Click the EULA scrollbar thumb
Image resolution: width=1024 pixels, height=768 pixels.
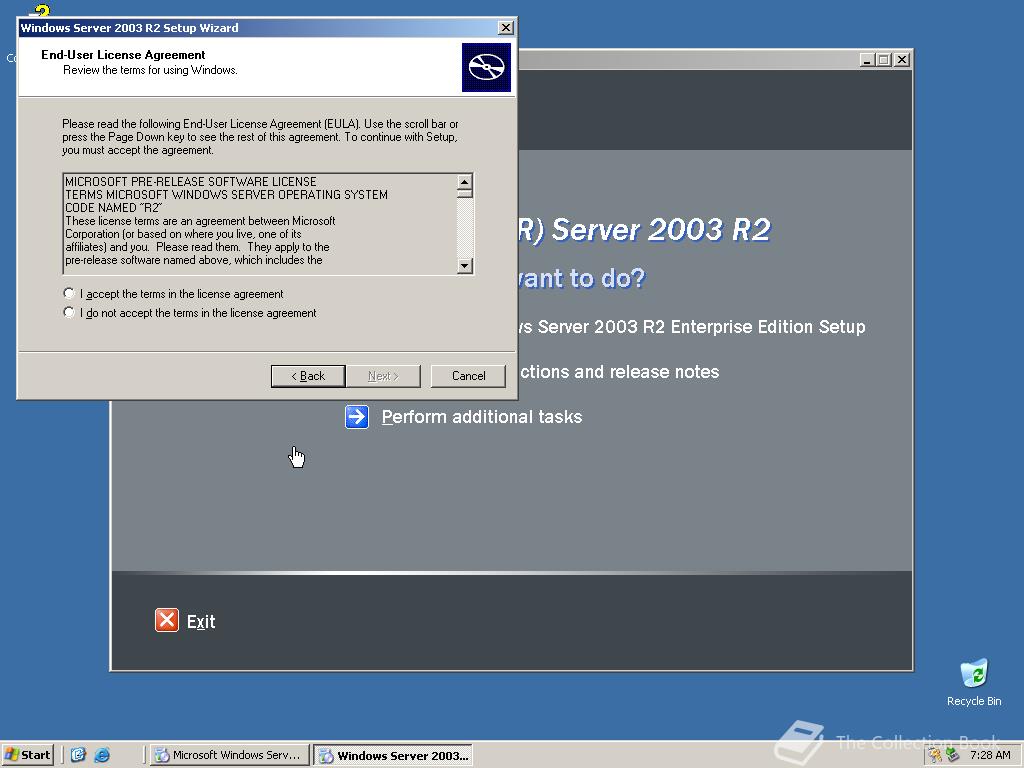pyautogui.click(x=464, y=193)
